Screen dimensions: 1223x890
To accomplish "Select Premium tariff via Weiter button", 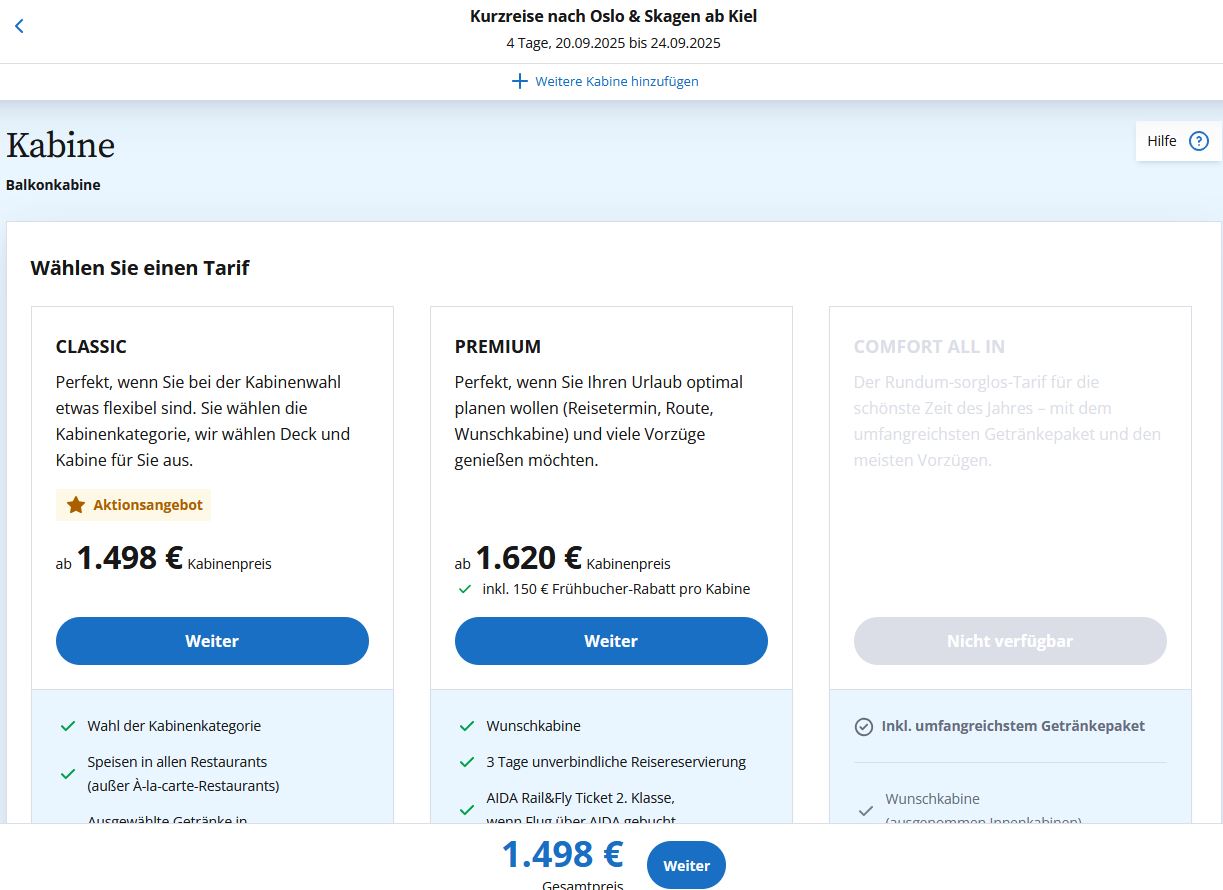I will 611,641.
